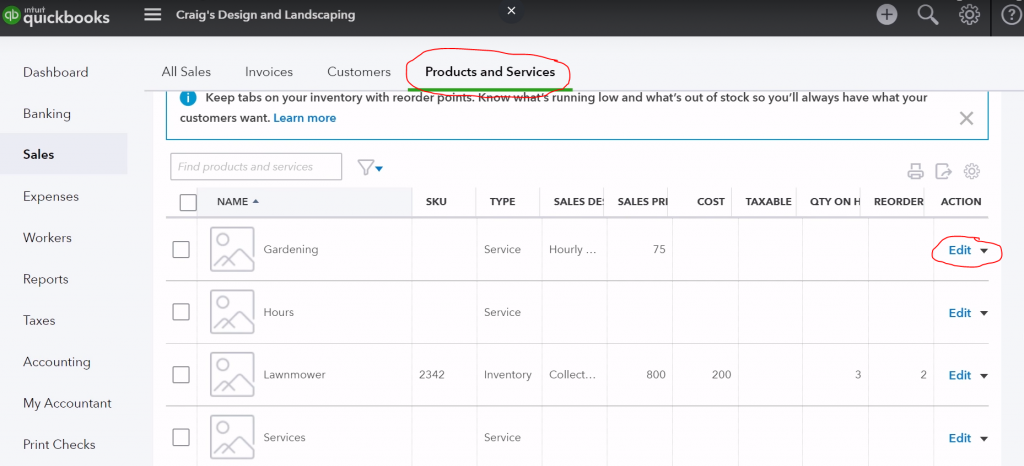Check the Gardening row checkbox
The height and width of the screenshot is (466, 1024).
(181, 249)
